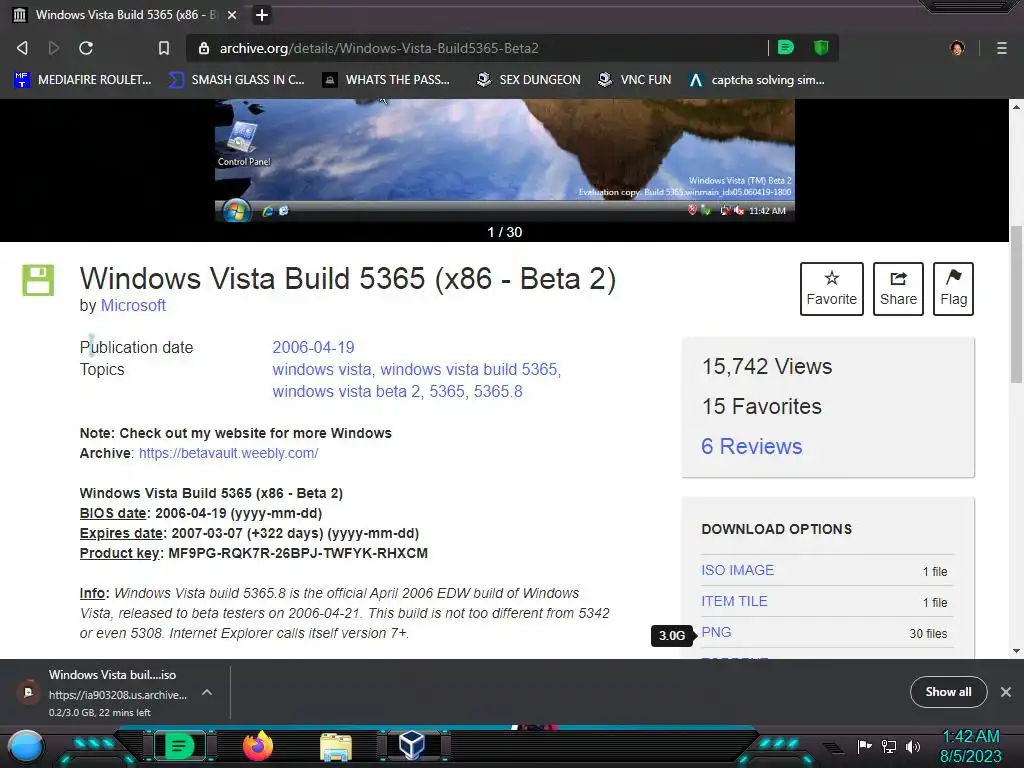
Task: Click the volume speaker tray icon
Action: (913, 746)
